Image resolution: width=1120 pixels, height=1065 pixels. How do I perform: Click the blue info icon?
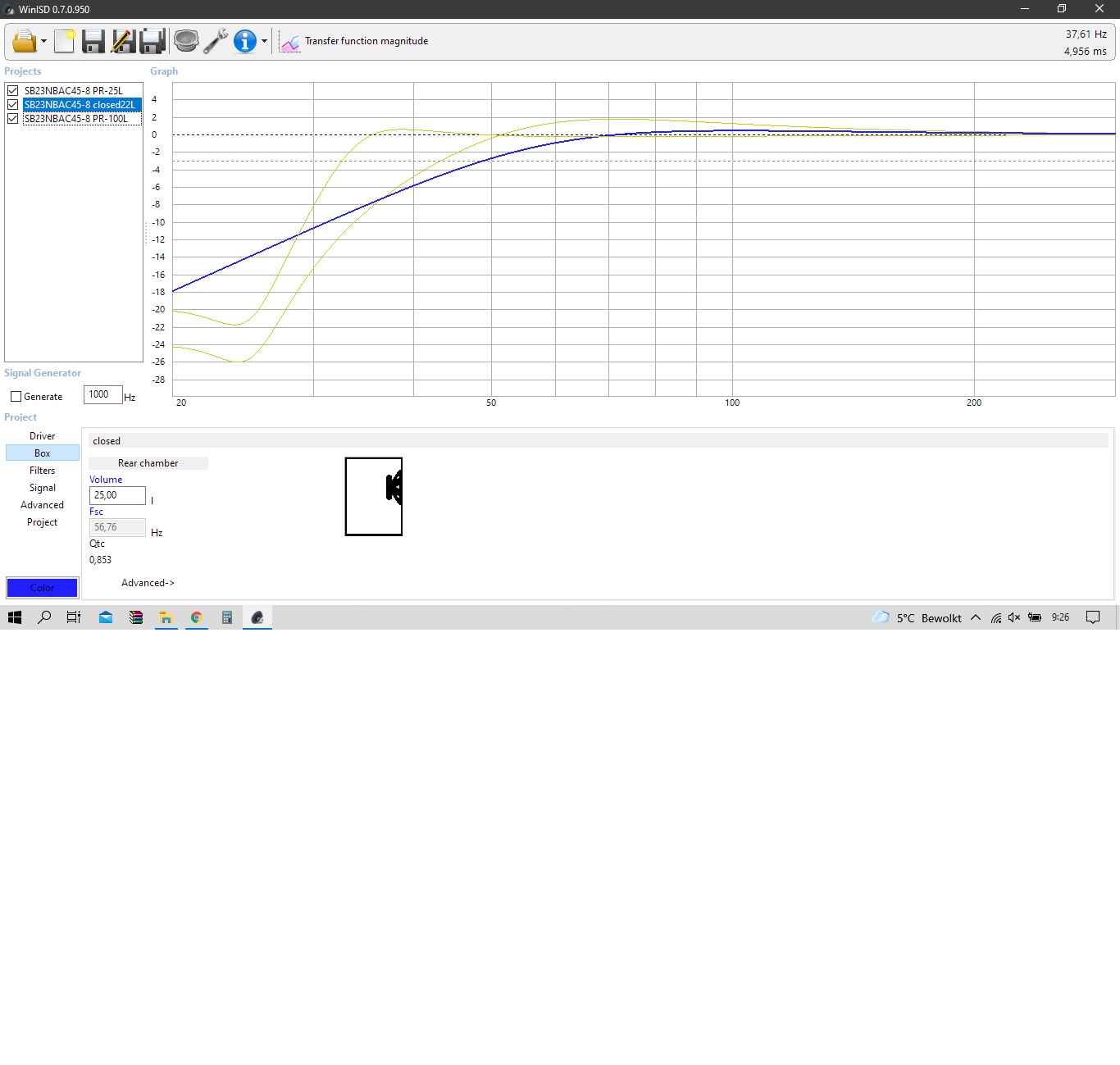[x=245, y=41]
